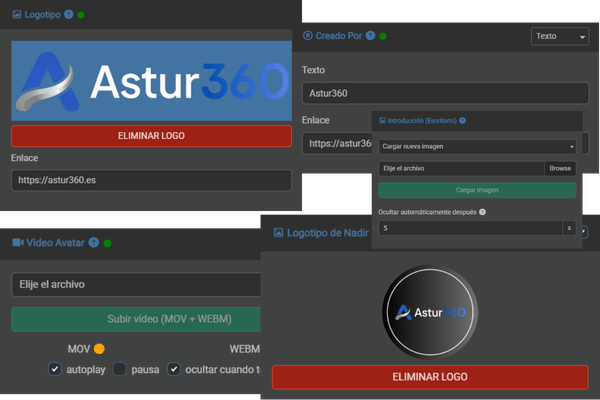Click the Creado Por Enlace URL field
The width and height of the screenshot is (600, 400).
click(337, 143)
